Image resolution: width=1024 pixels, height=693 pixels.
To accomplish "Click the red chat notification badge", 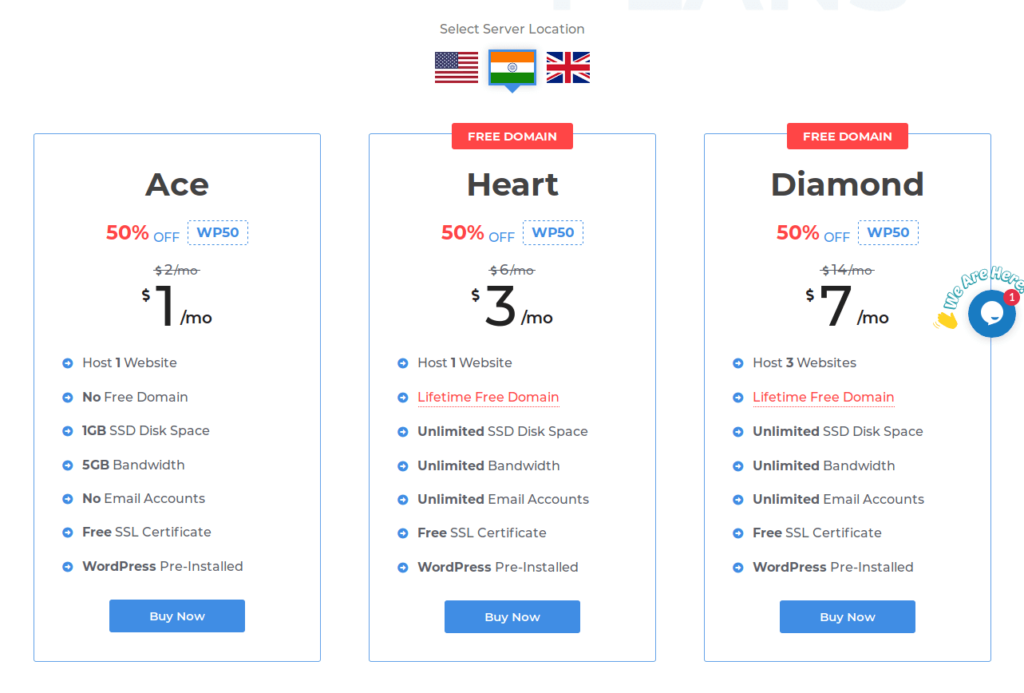I will pyautogui.click(x=1012, y=298).
